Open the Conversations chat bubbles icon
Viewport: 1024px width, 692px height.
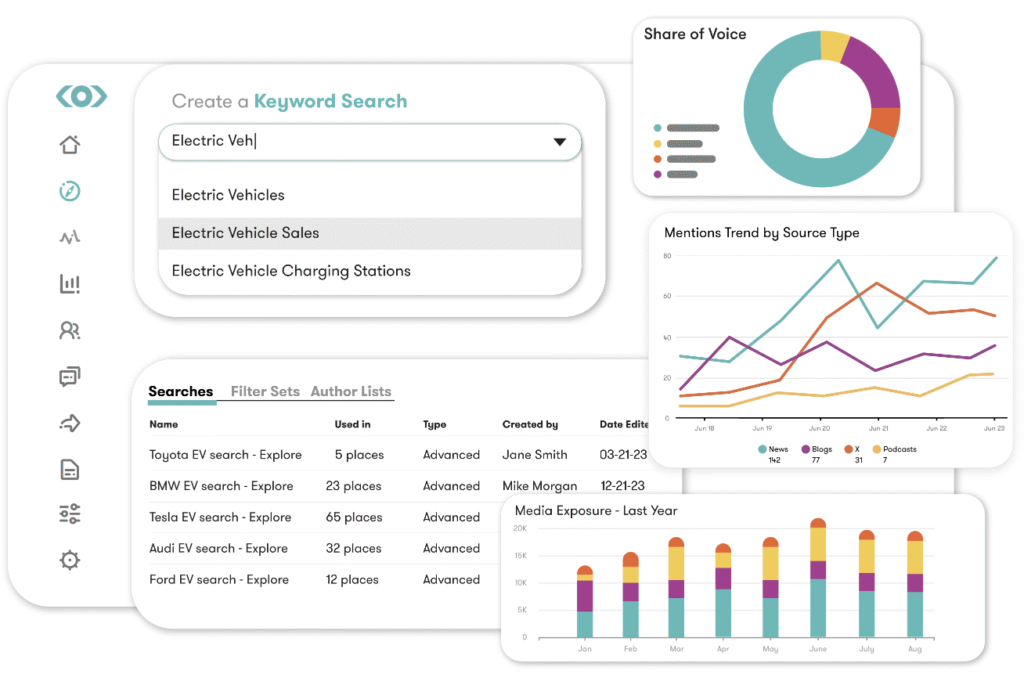click(70, 377)
